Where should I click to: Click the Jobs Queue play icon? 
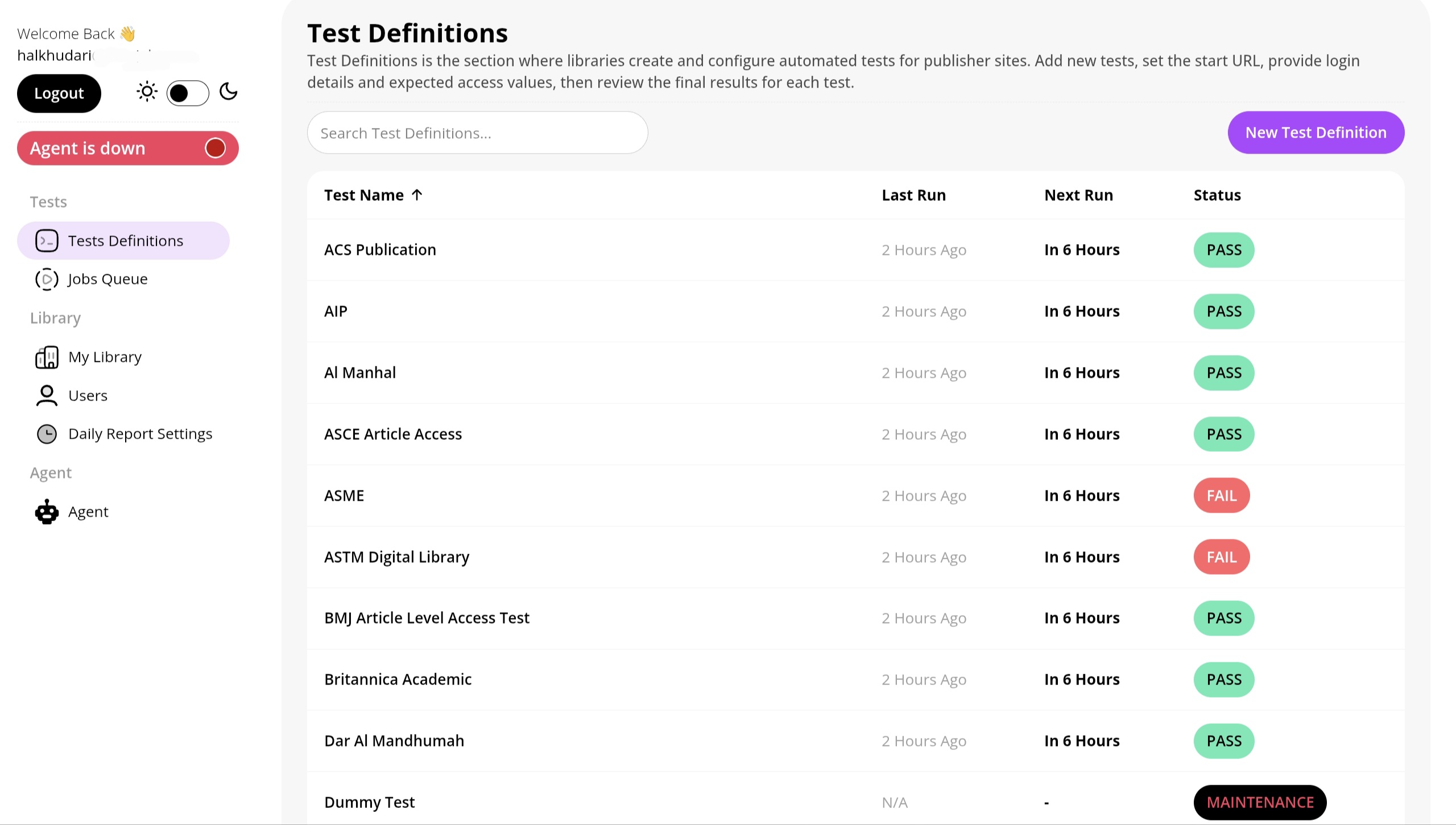pos(47,279)
